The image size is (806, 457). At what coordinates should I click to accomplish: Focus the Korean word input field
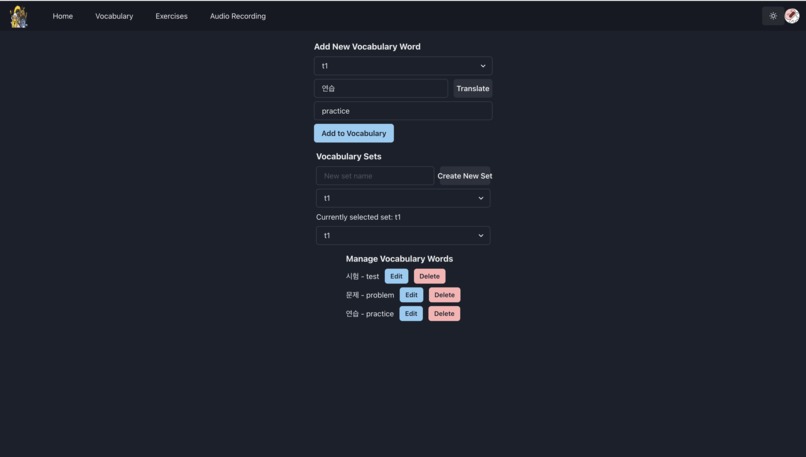click(x=381, y=88)
